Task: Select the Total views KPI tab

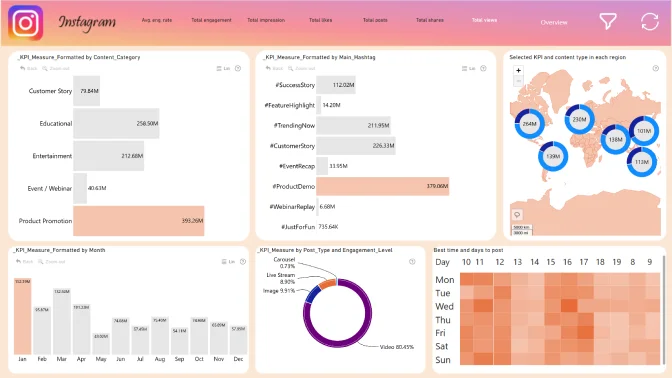Action: pyautogui.click(x=484, y=20)
